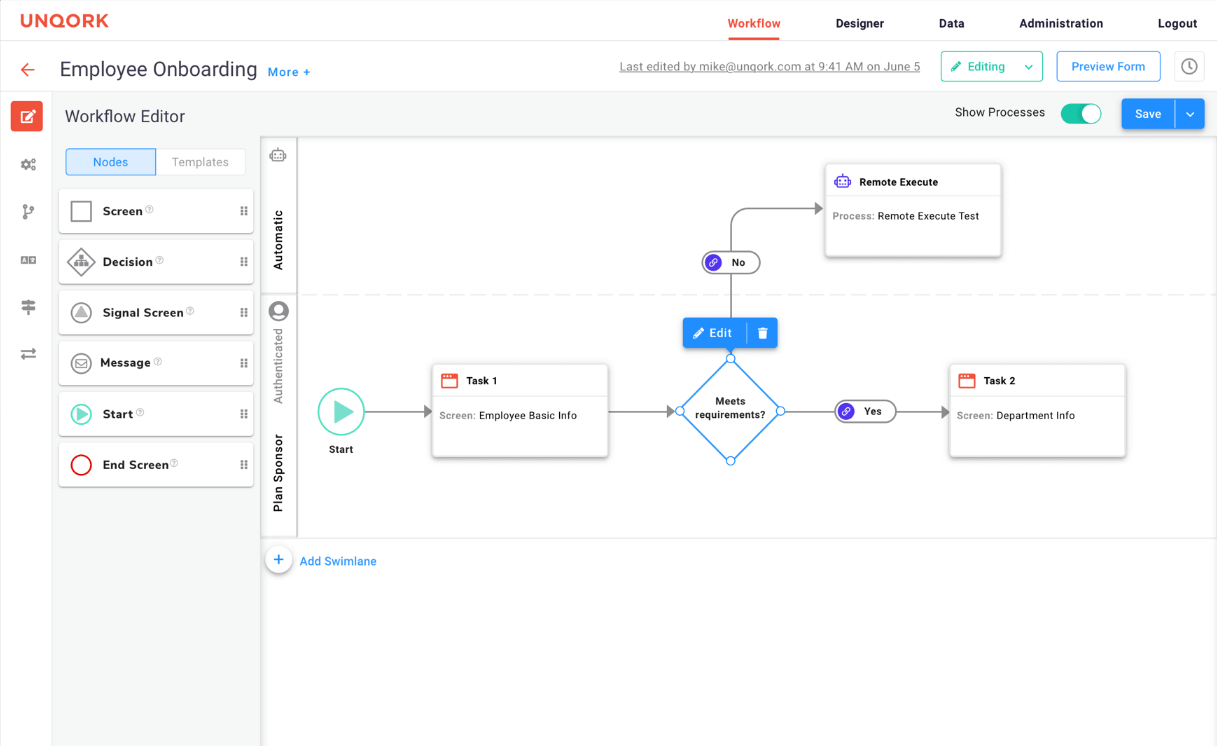The image size is (1217, 746).
Task: Delete node using the trash icon
Action: [762, 333]
